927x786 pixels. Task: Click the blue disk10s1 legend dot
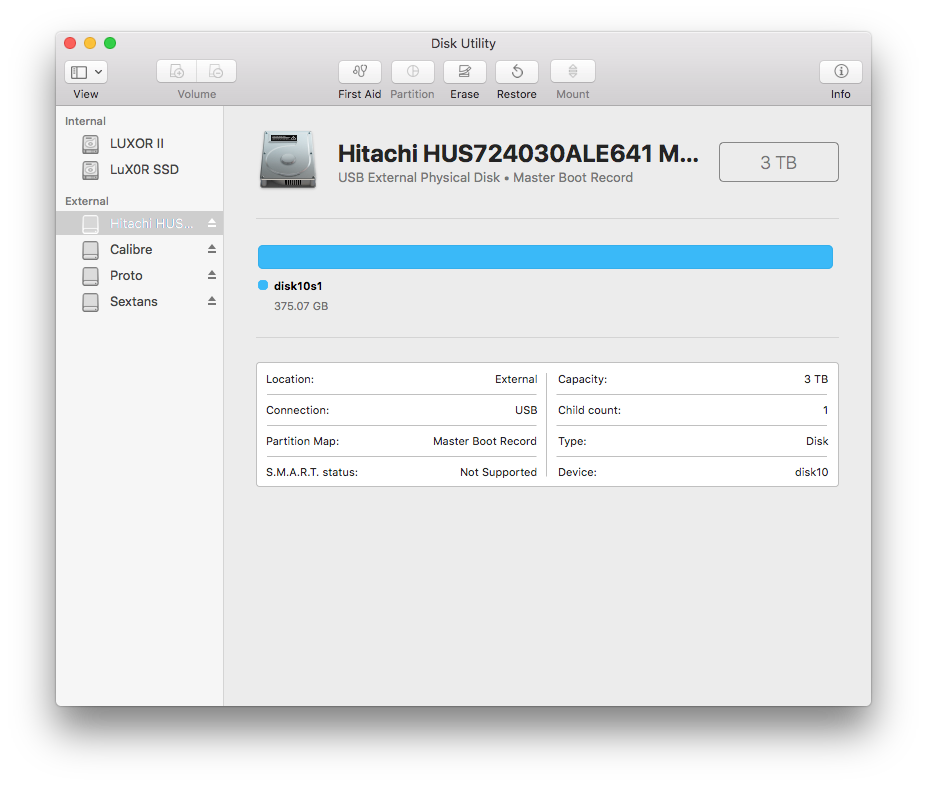pos(263,285)
